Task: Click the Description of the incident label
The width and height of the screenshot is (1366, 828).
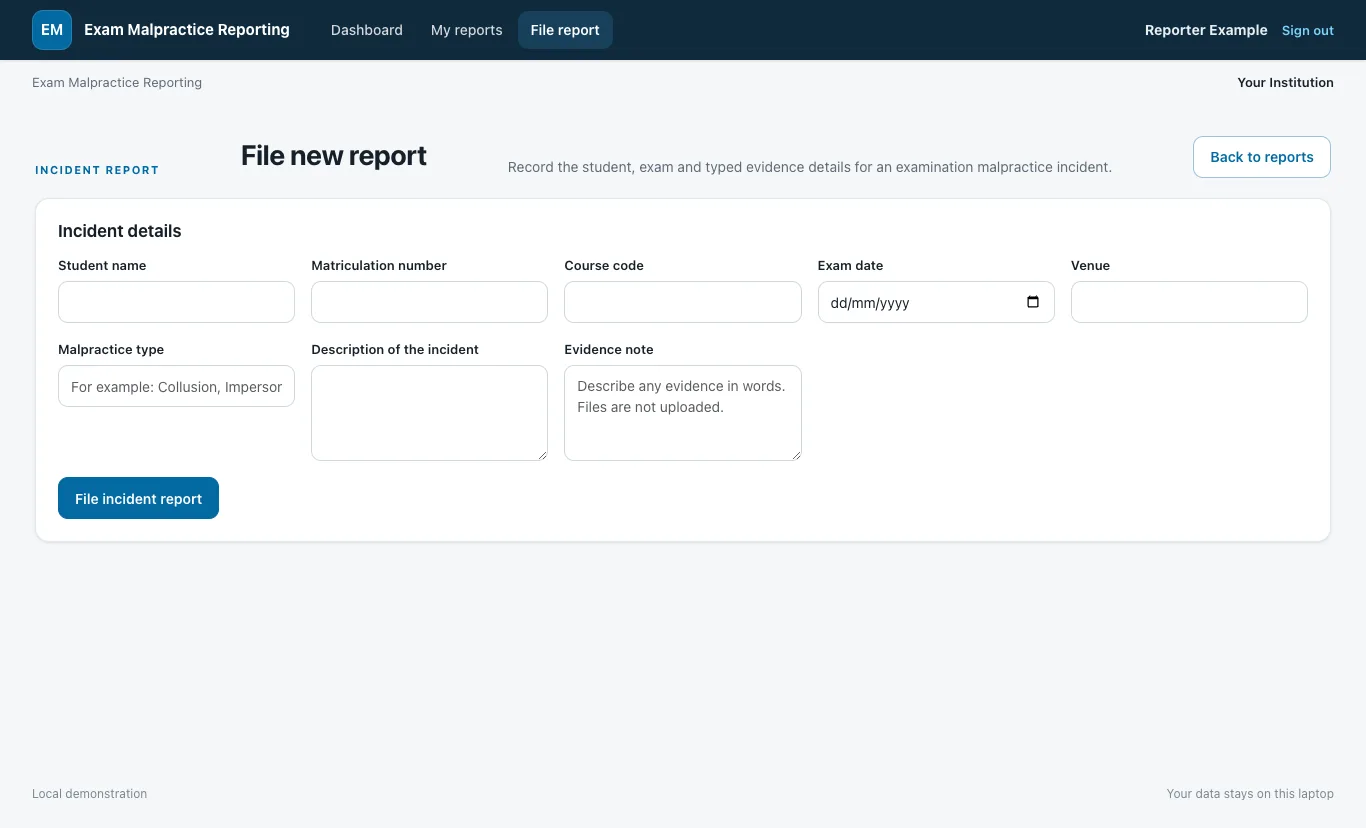Action: point(395,350)
